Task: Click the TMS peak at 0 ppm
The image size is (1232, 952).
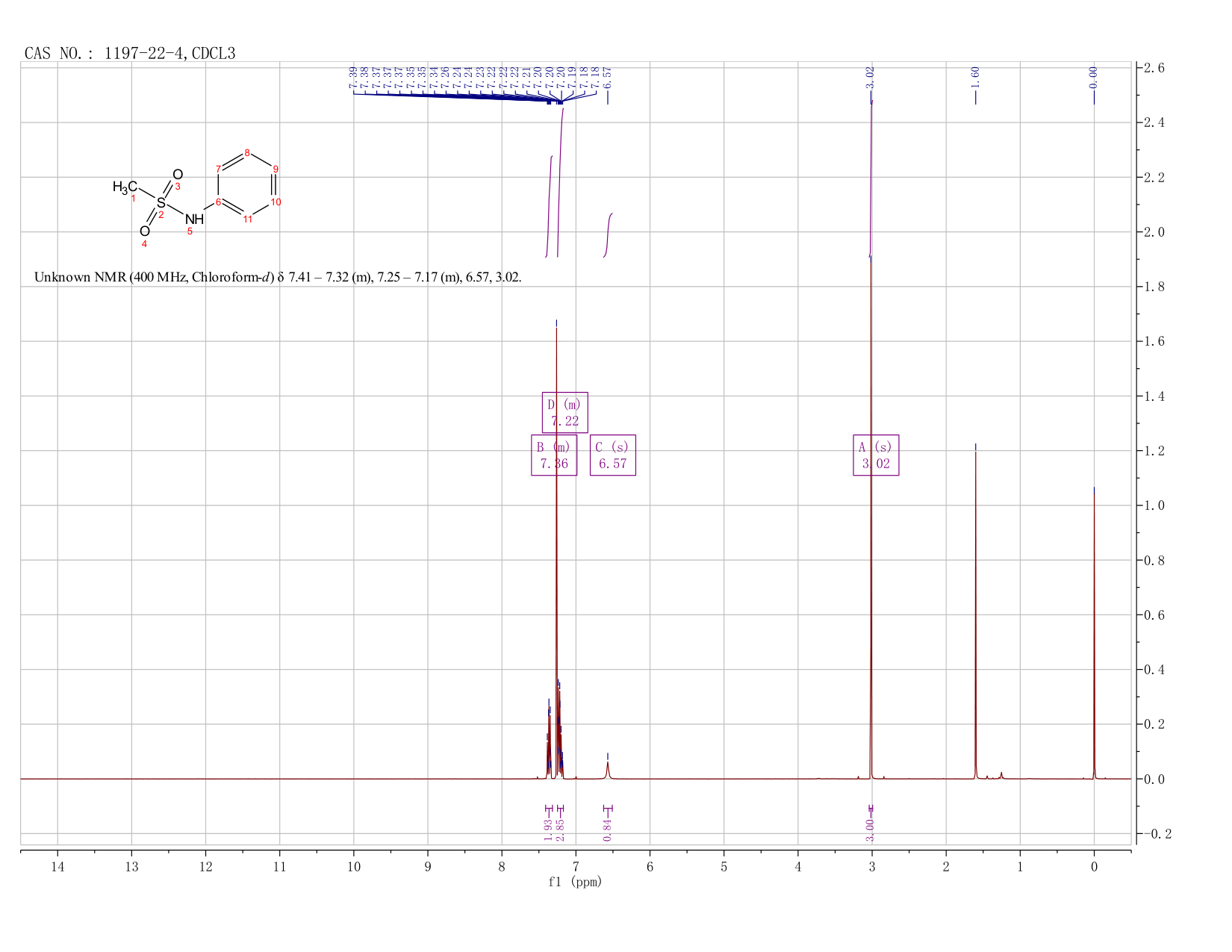Action: pos(1094,633)
